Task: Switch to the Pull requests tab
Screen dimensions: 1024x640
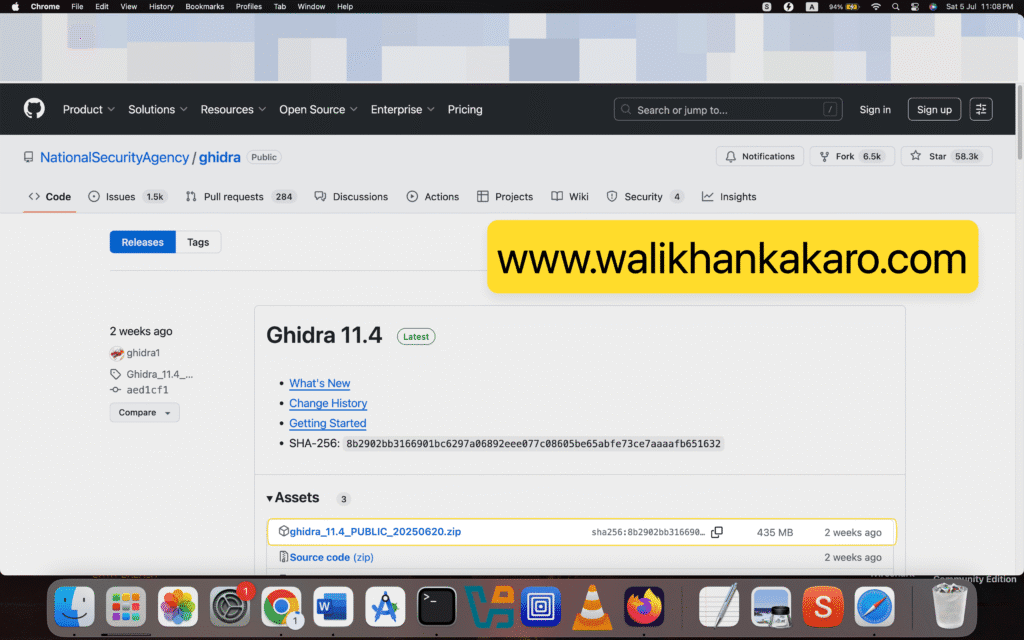Action: (241, 197)
